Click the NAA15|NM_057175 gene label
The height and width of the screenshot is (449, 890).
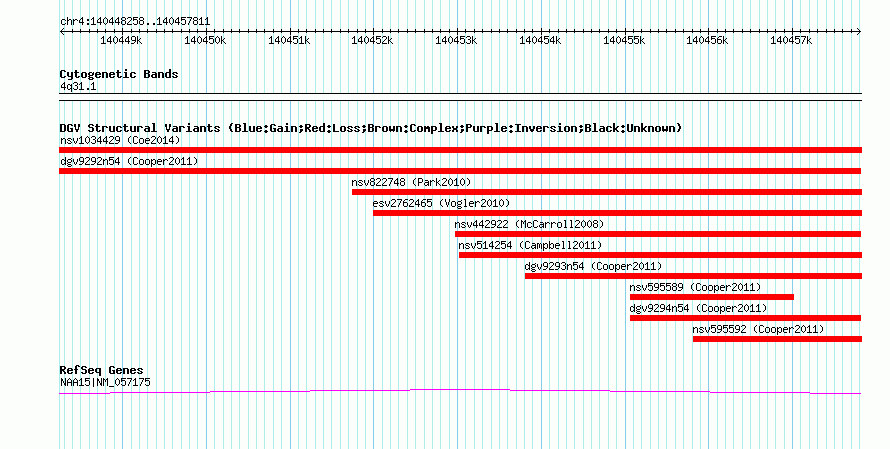pos(105,382)
